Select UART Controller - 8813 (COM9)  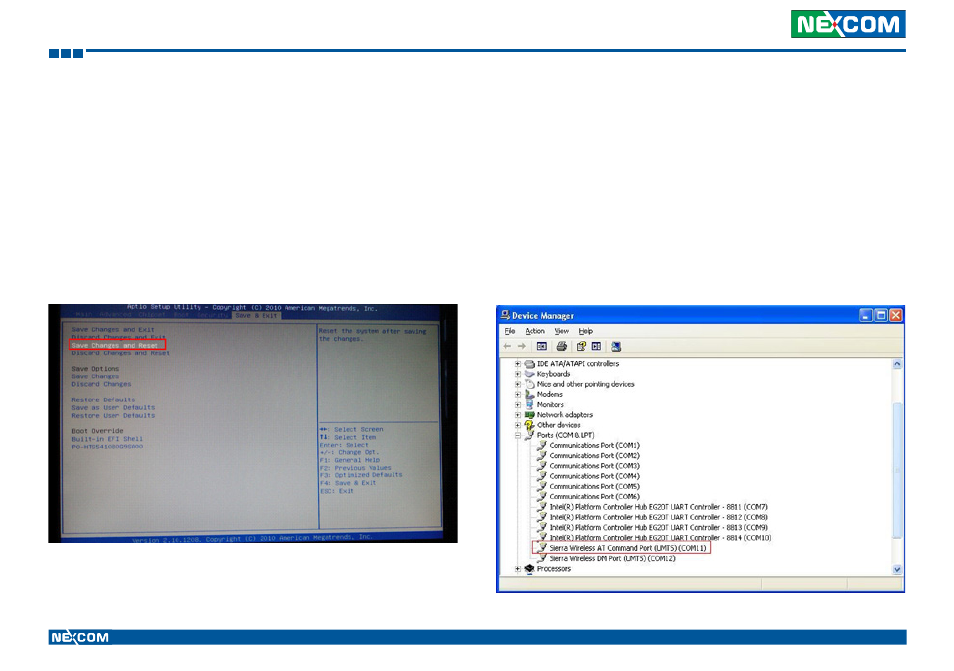point(658,527)
